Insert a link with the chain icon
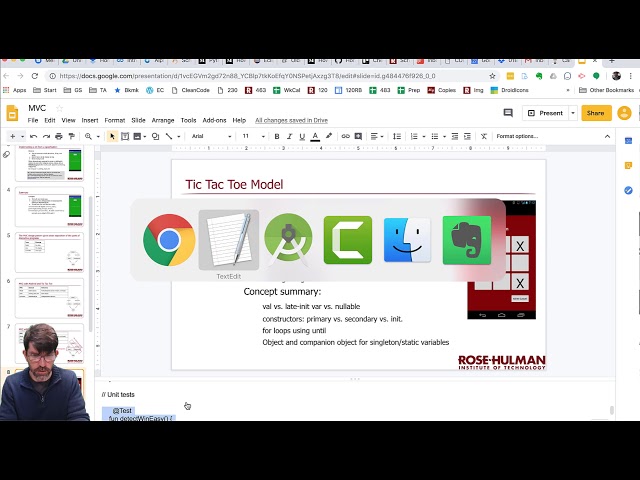 (x=345, y=136)
